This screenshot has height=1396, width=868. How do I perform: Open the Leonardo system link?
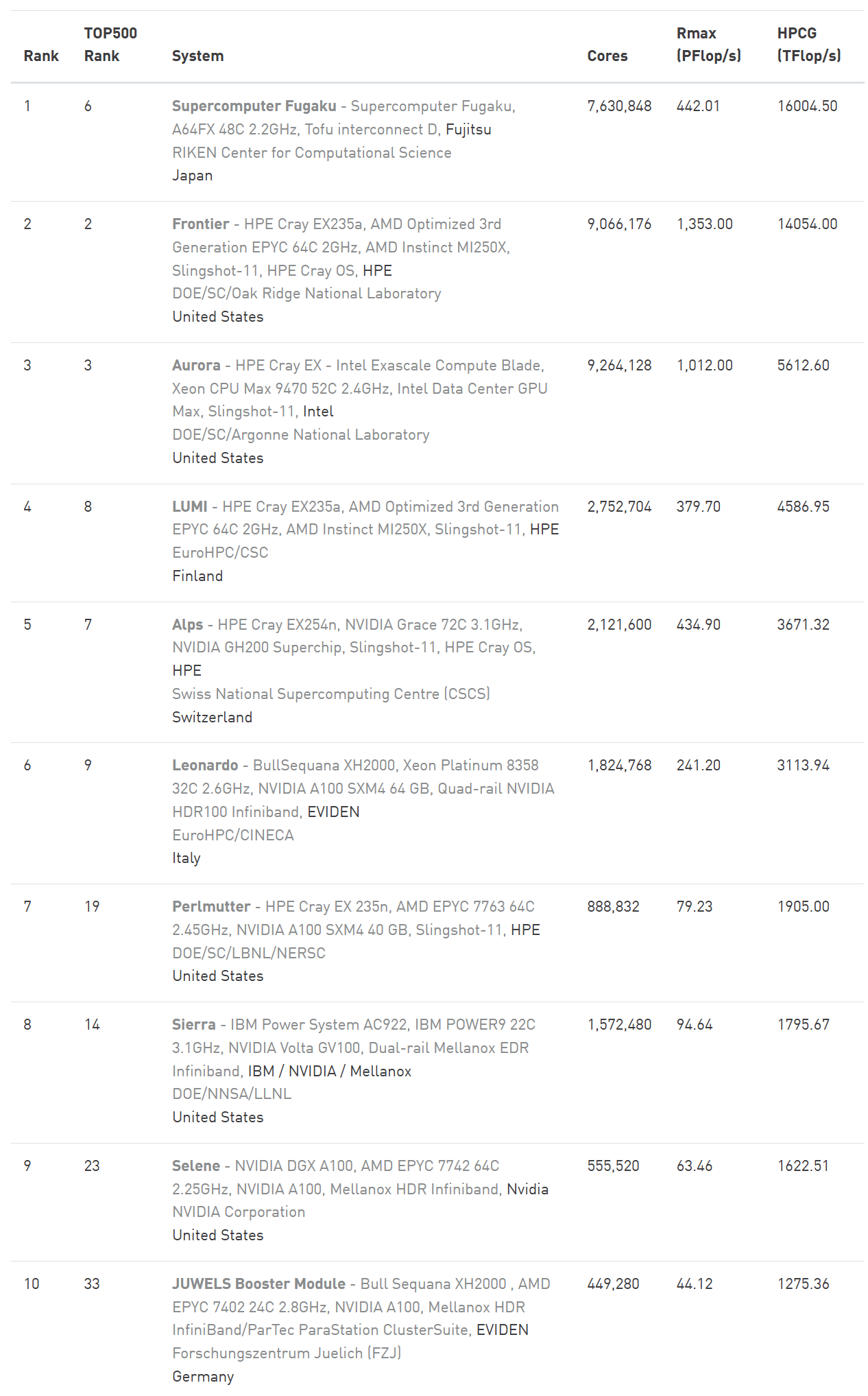pos(205,766)
